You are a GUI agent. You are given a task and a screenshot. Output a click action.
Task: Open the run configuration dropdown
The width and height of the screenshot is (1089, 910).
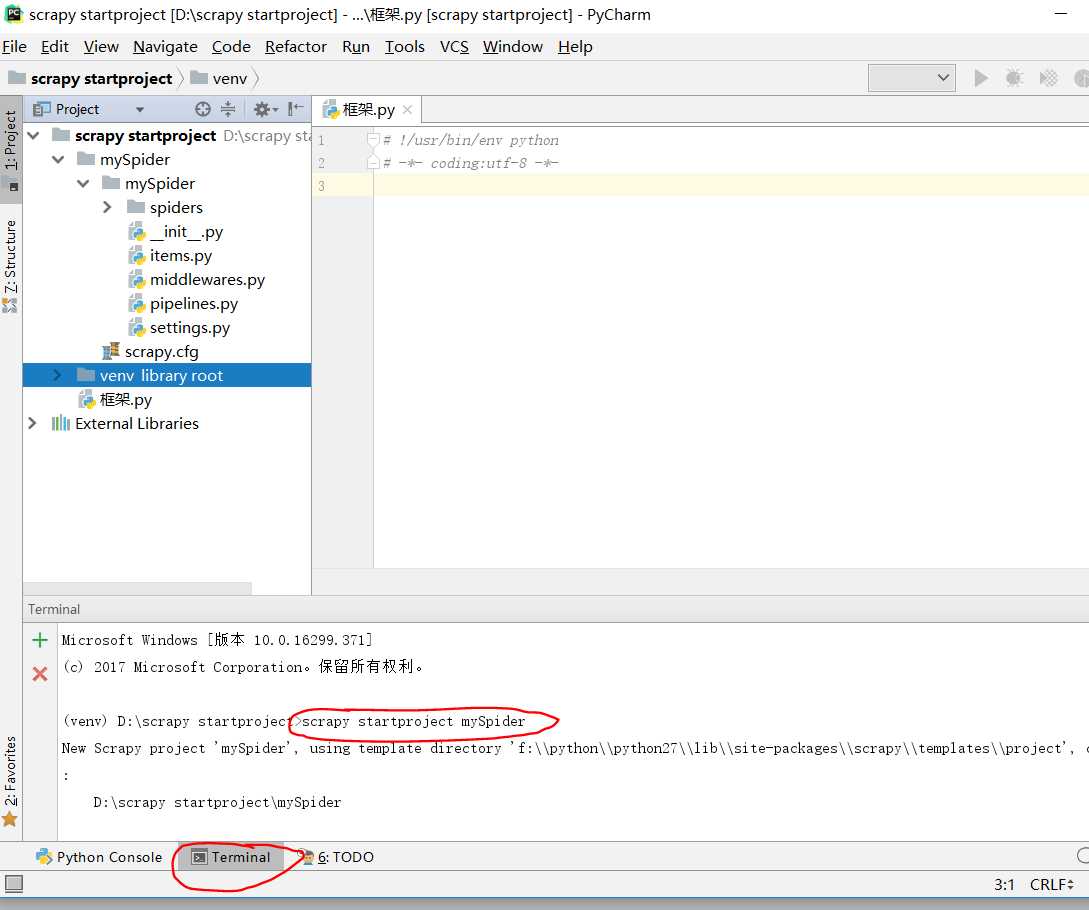tap(912, 78)
